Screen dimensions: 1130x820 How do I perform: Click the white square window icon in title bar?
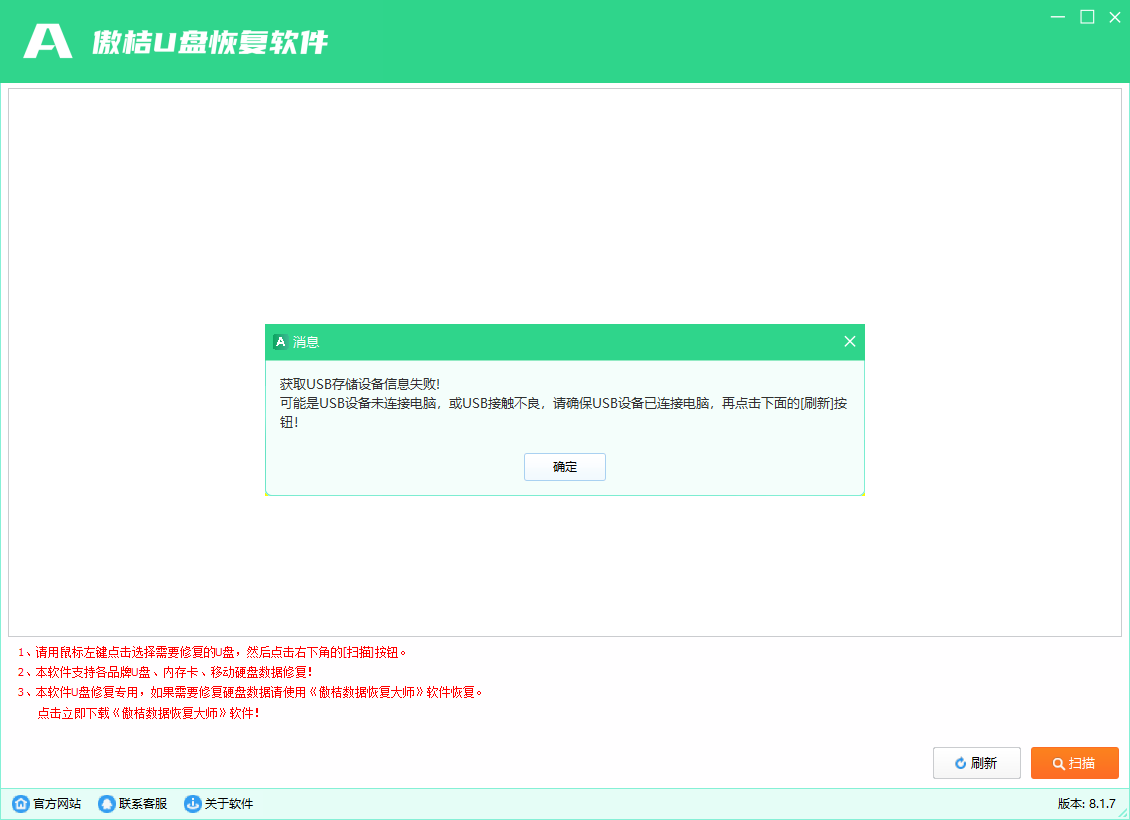click(x=1085, y=17)
